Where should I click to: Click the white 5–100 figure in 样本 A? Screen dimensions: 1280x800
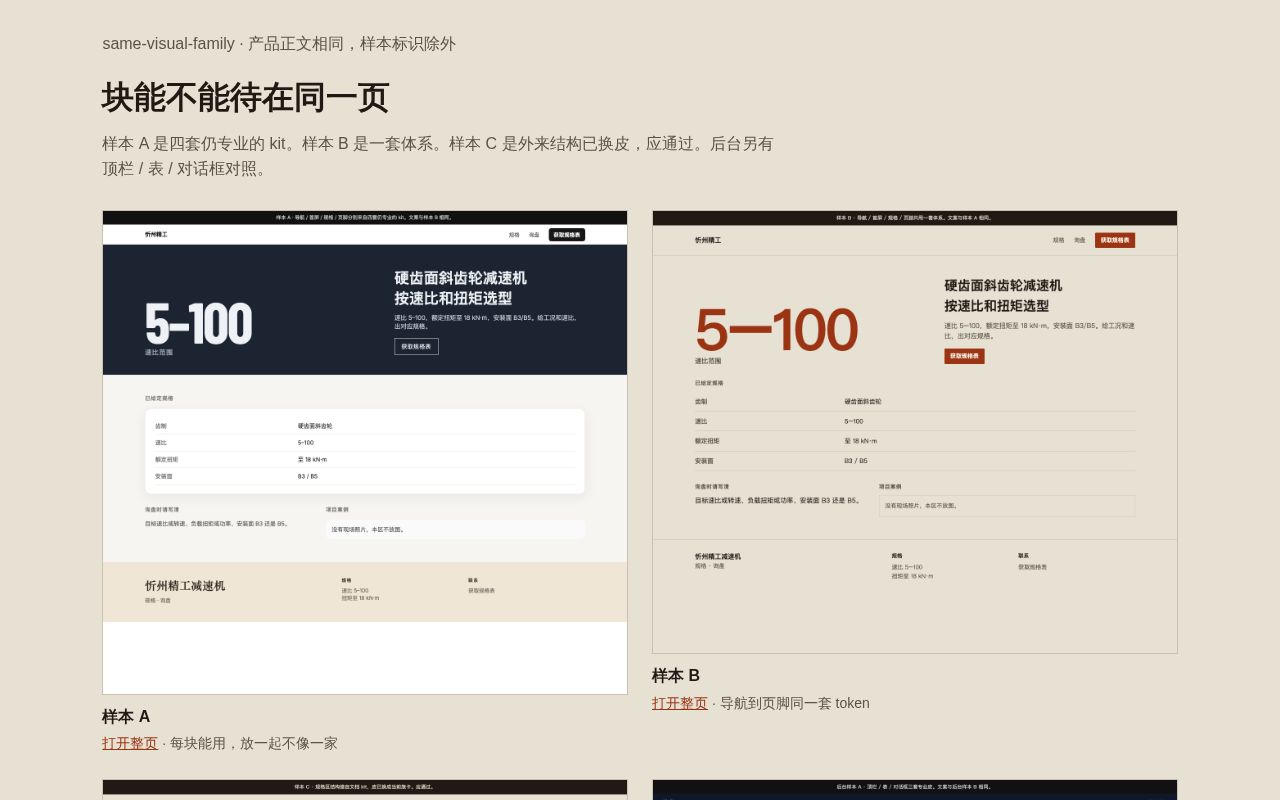(198, 324)
